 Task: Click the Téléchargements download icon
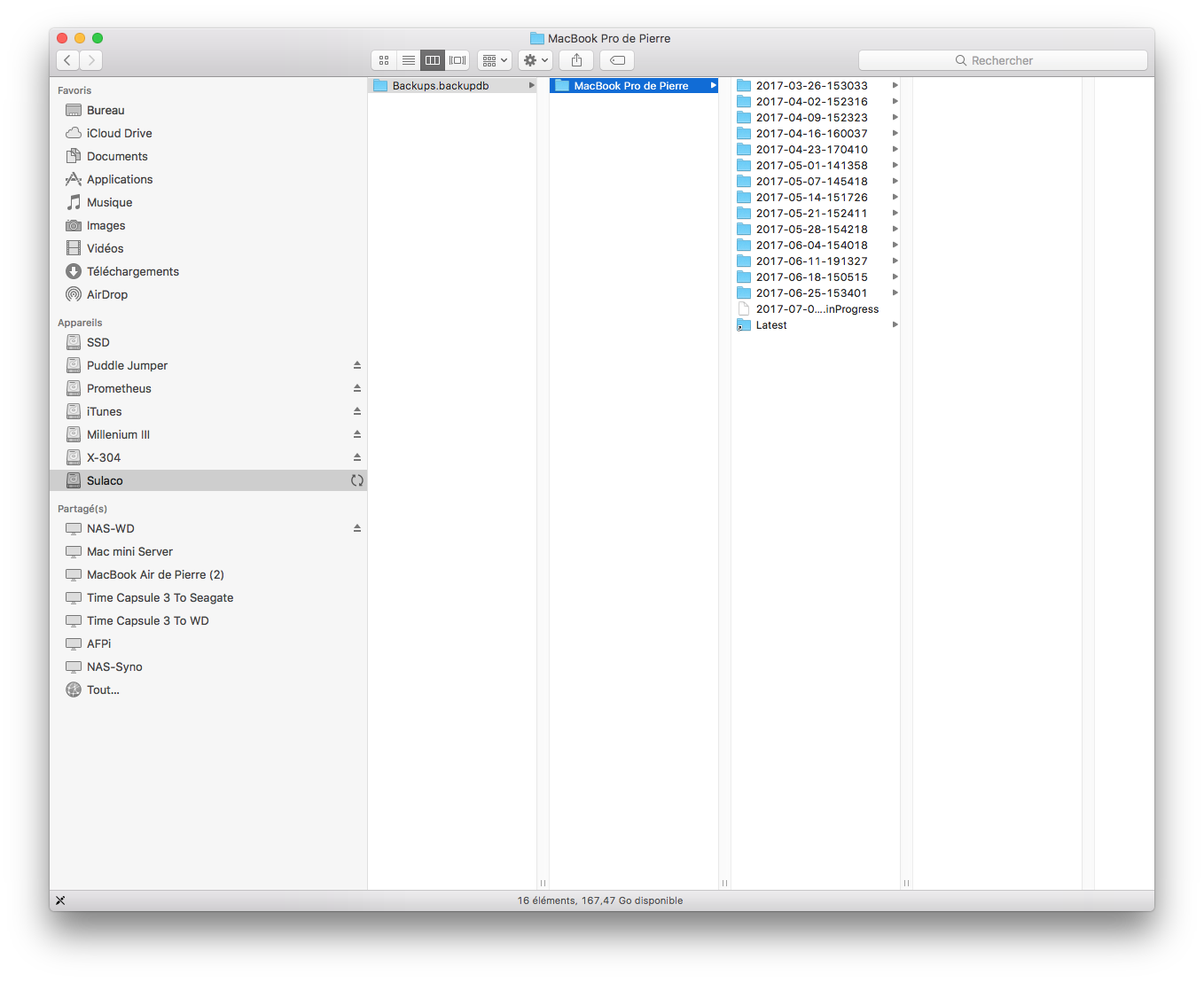pos(74,271)
